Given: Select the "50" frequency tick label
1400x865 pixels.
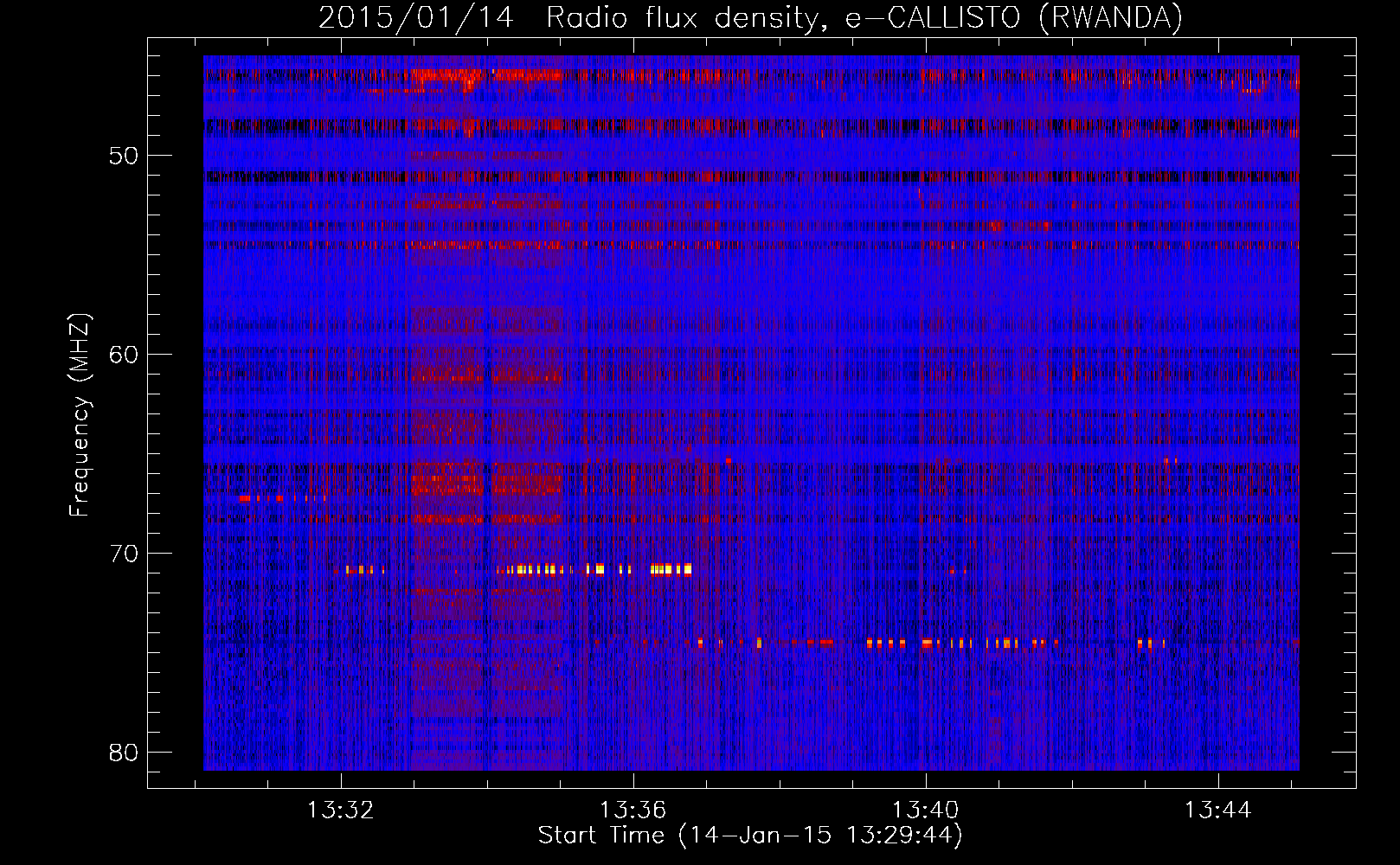Looking at the screenshot, I should tap(124, 156).
